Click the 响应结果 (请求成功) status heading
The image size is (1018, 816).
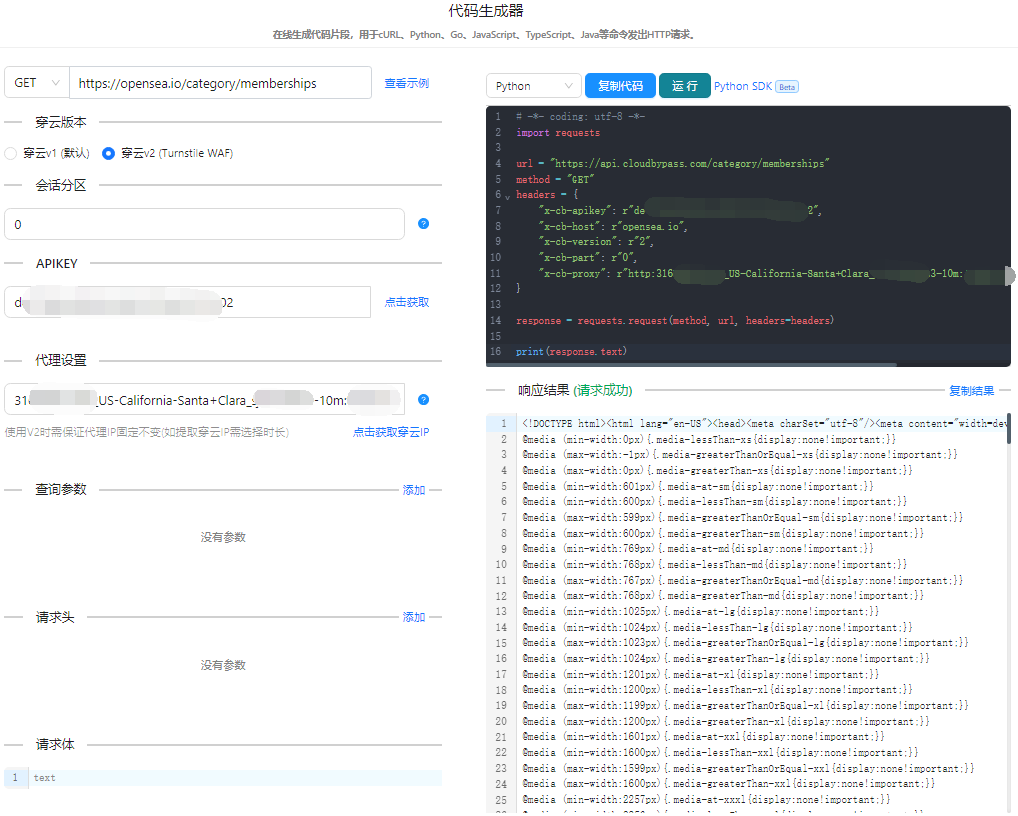tap(575, 390)
